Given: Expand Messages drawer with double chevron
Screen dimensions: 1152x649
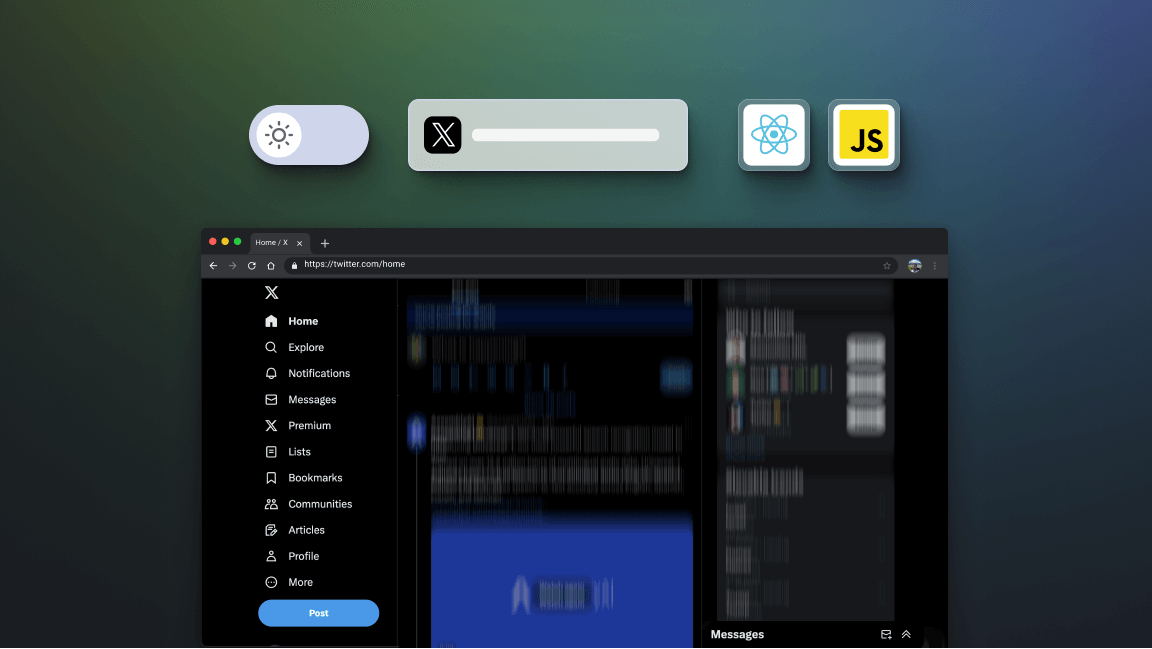Looking at the screenshot, I should coord(906,634).
